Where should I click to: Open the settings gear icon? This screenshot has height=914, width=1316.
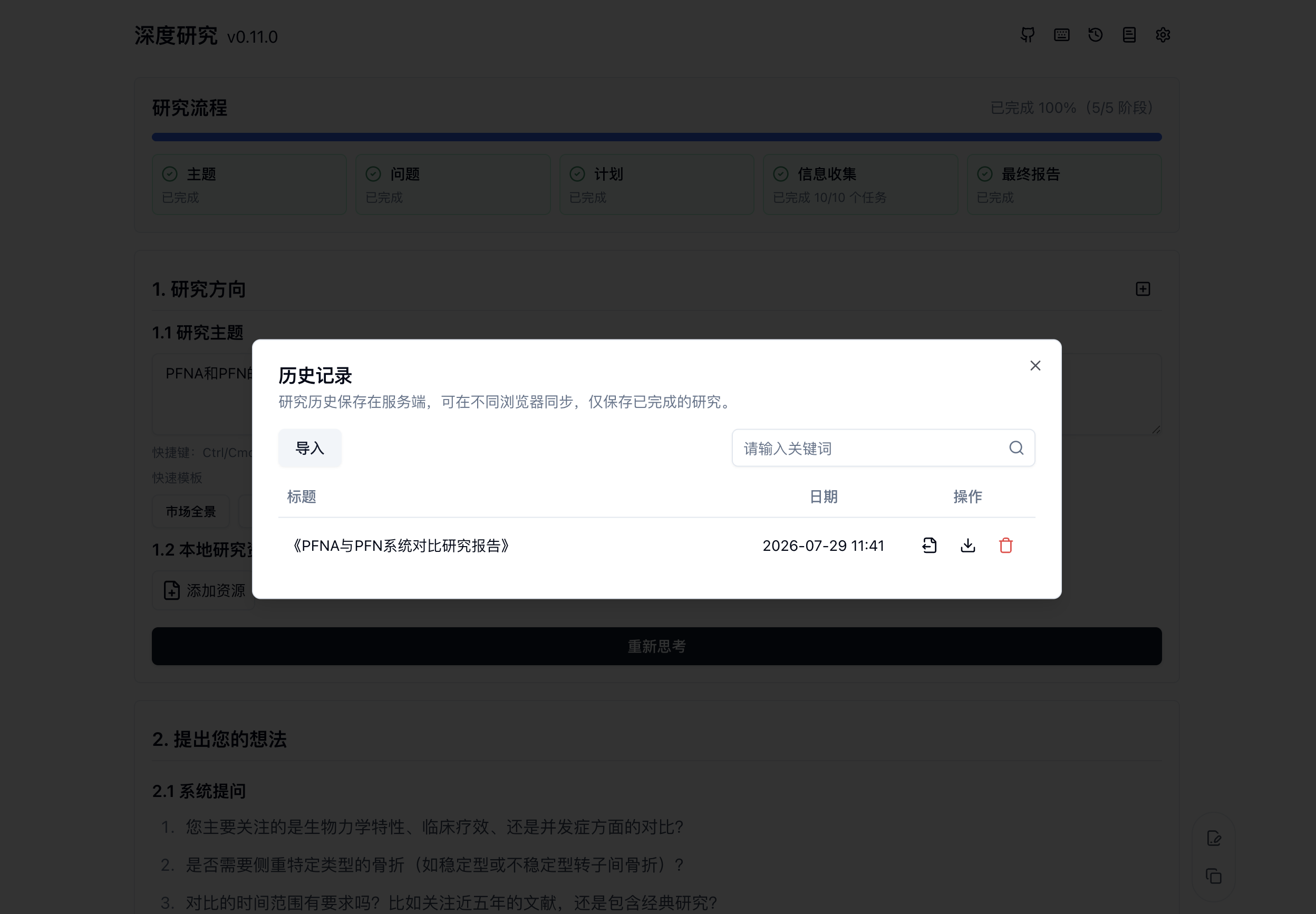click(1163, 35)
